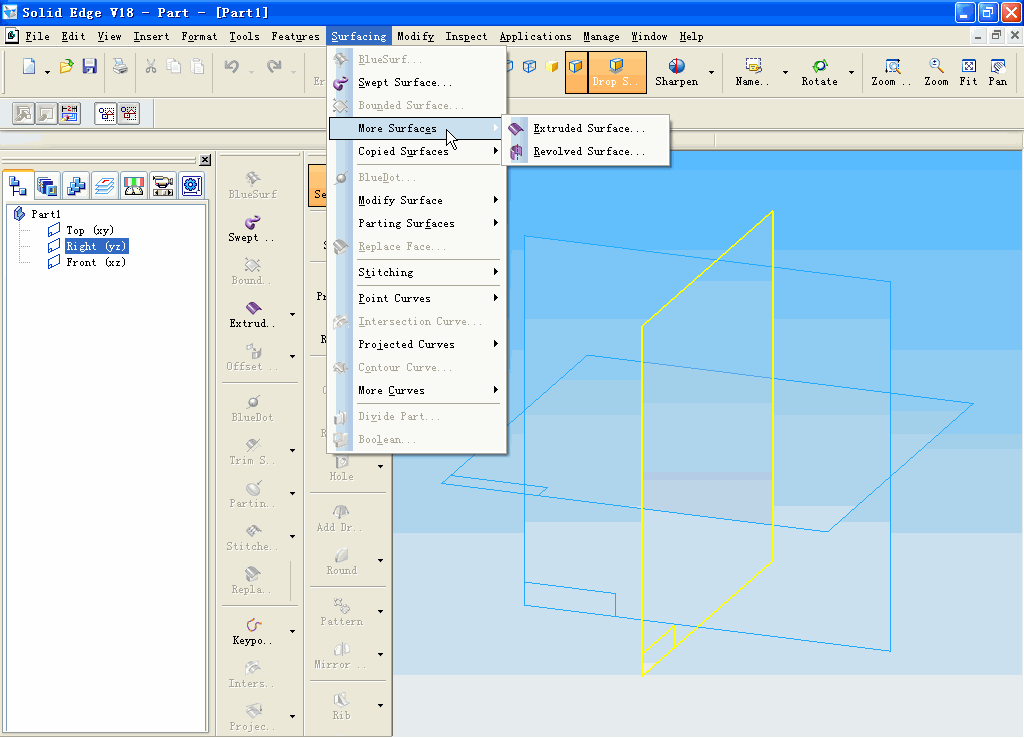1024x738 pixels.
Task: Click the Save disk icon
Action: [x=89, y=66]
